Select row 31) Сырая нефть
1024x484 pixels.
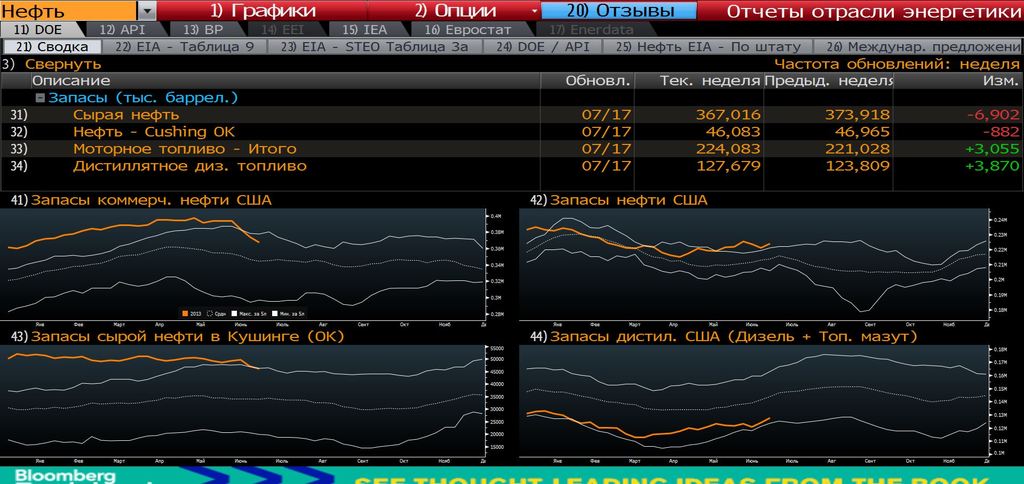tap(512, 115)
